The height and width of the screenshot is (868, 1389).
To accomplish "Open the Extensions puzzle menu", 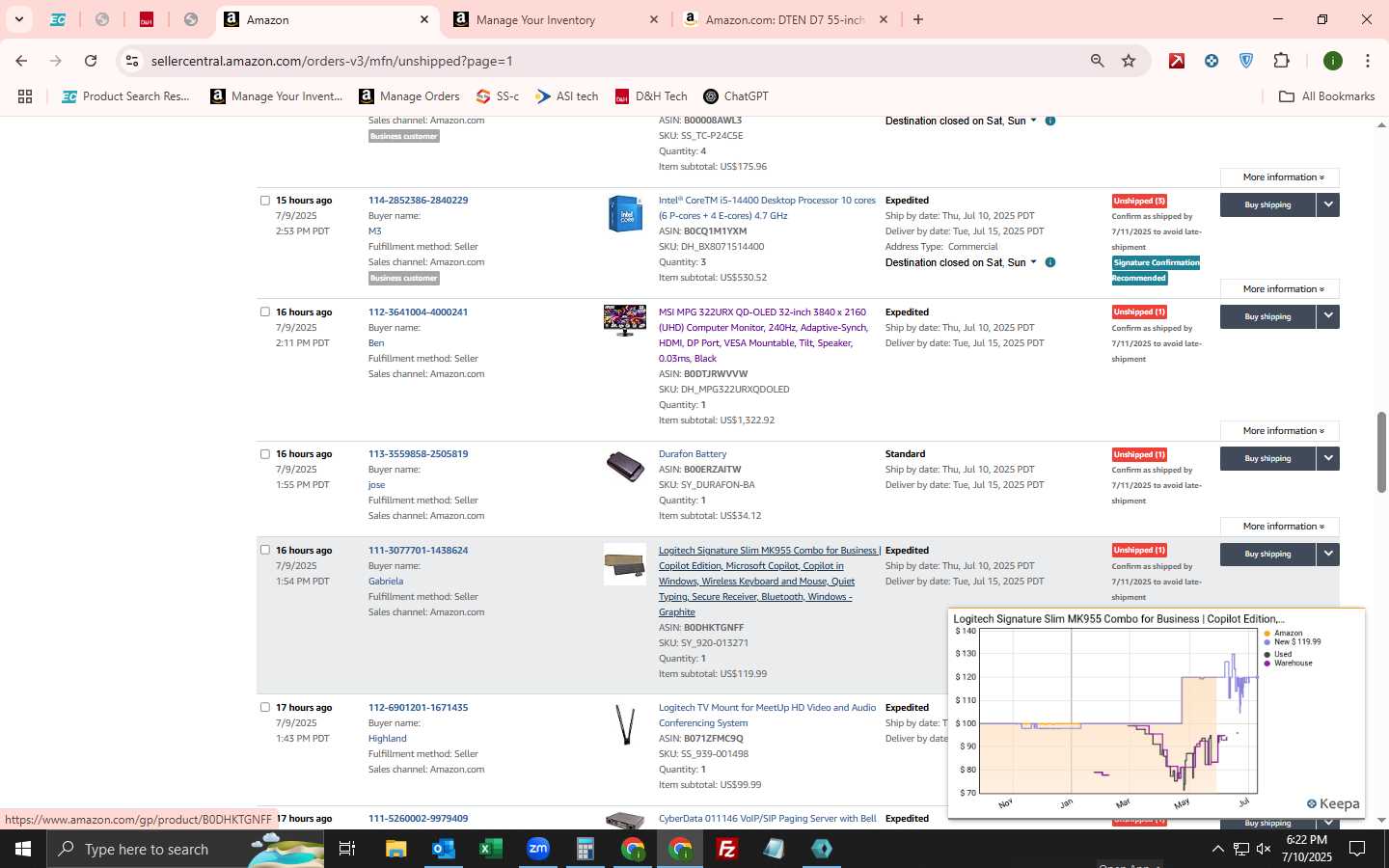I will [x=1281, y=61].
